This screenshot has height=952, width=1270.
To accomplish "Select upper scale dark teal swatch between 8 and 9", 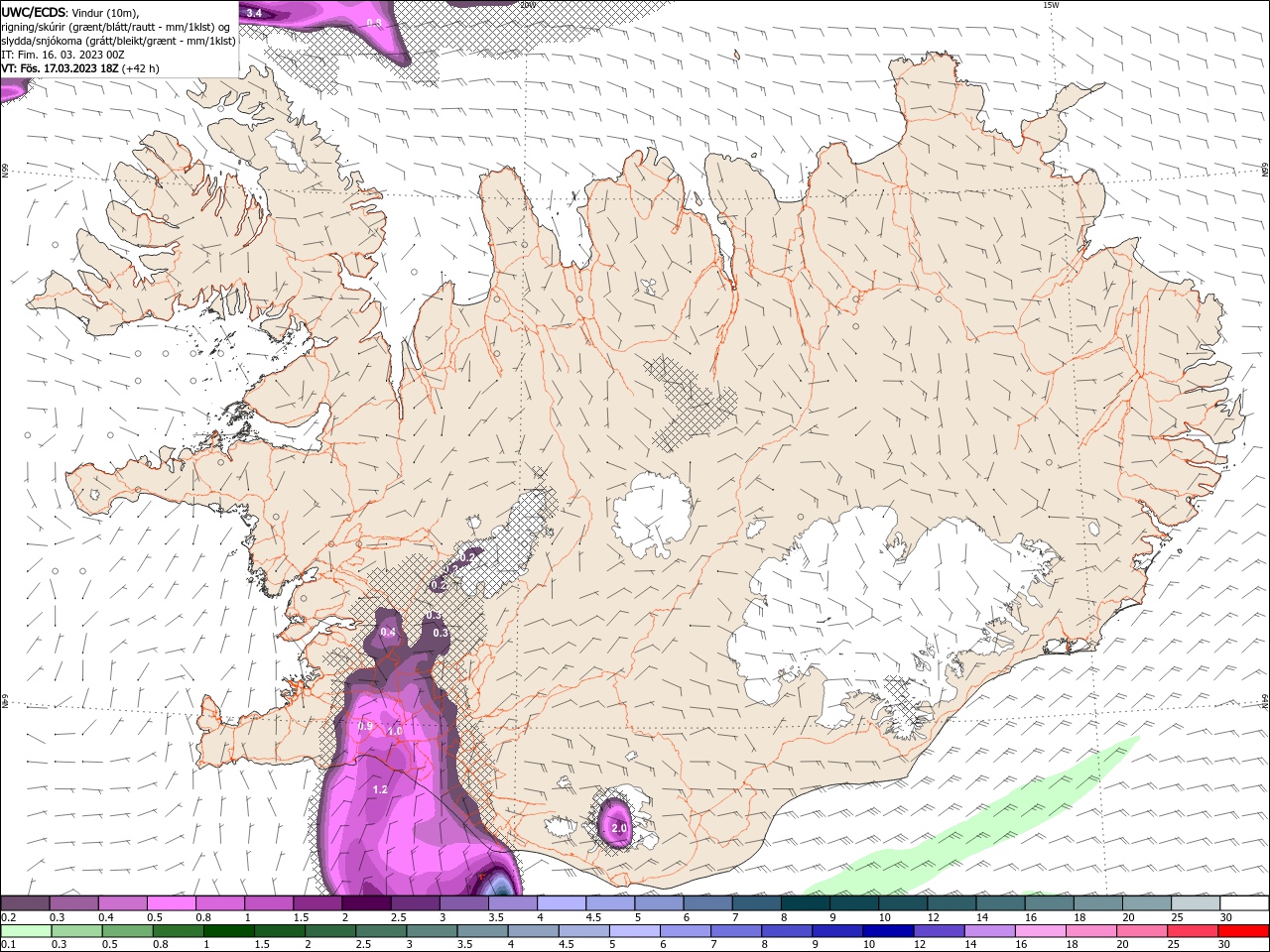I will [805, 903].
